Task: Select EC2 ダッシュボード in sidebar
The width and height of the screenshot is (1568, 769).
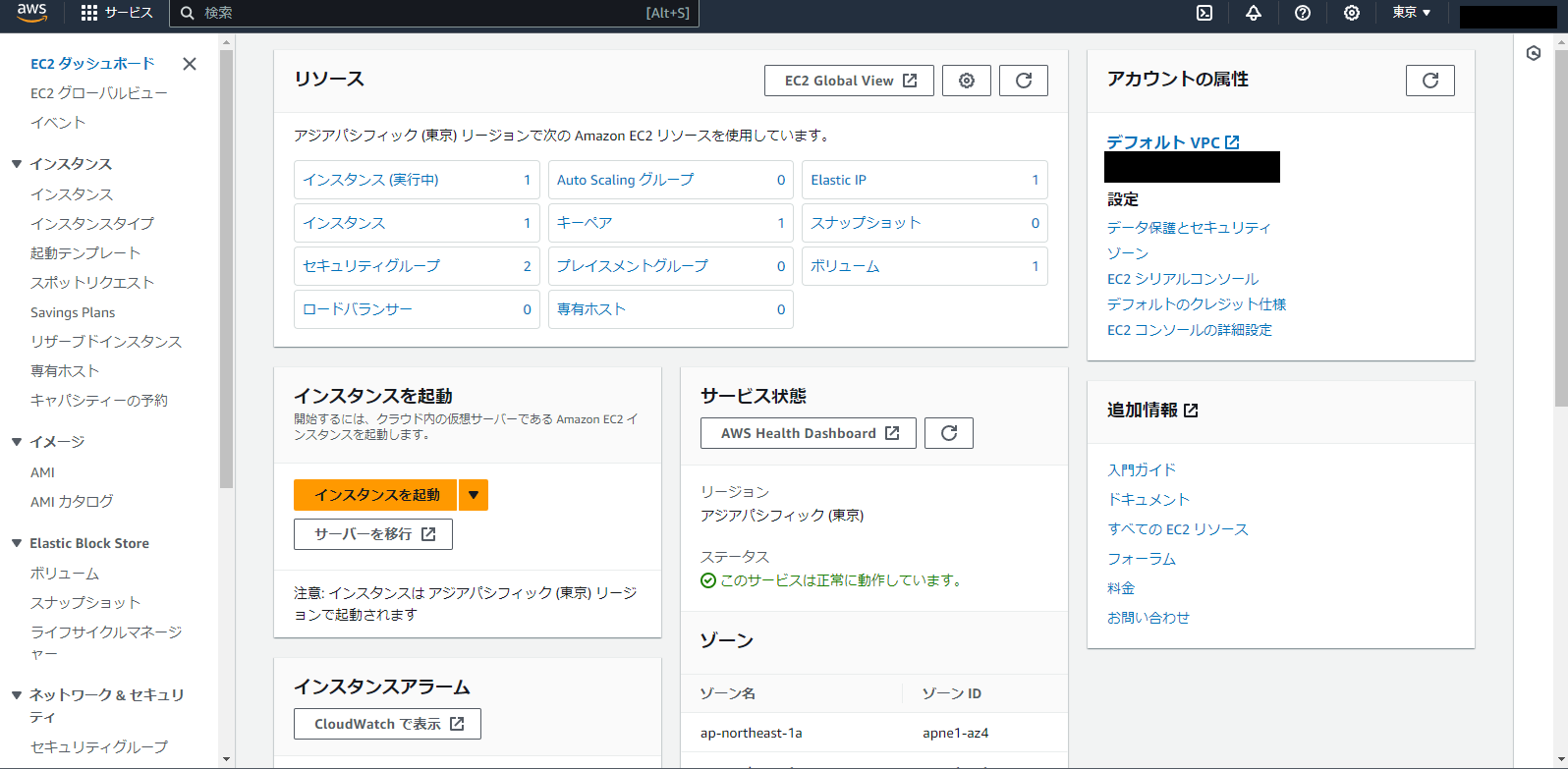Action: pyautogui.click(x=92, y=64)
